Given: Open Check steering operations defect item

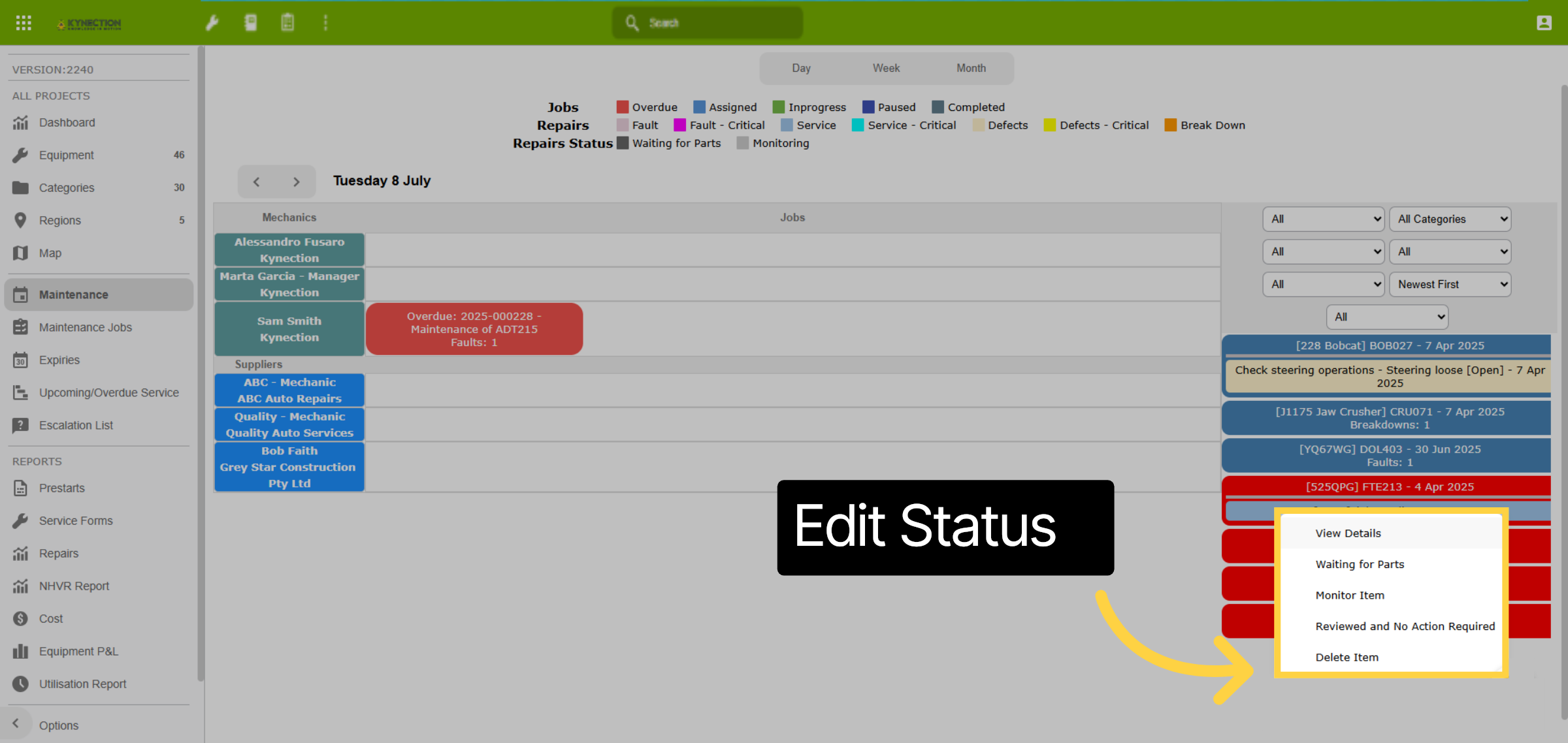Looking at the screenshot, I should click(1388, 377).
